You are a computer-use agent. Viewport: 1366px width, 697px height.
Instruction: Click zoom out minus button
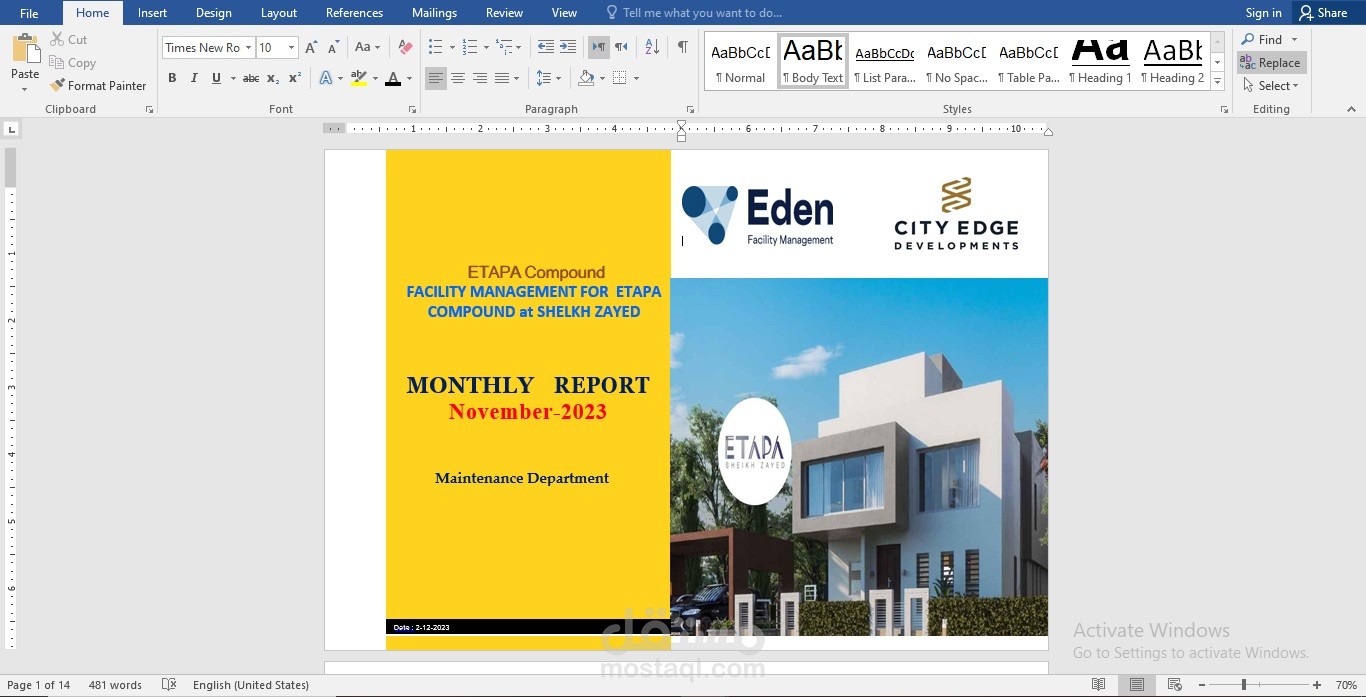coord(1201,685)
